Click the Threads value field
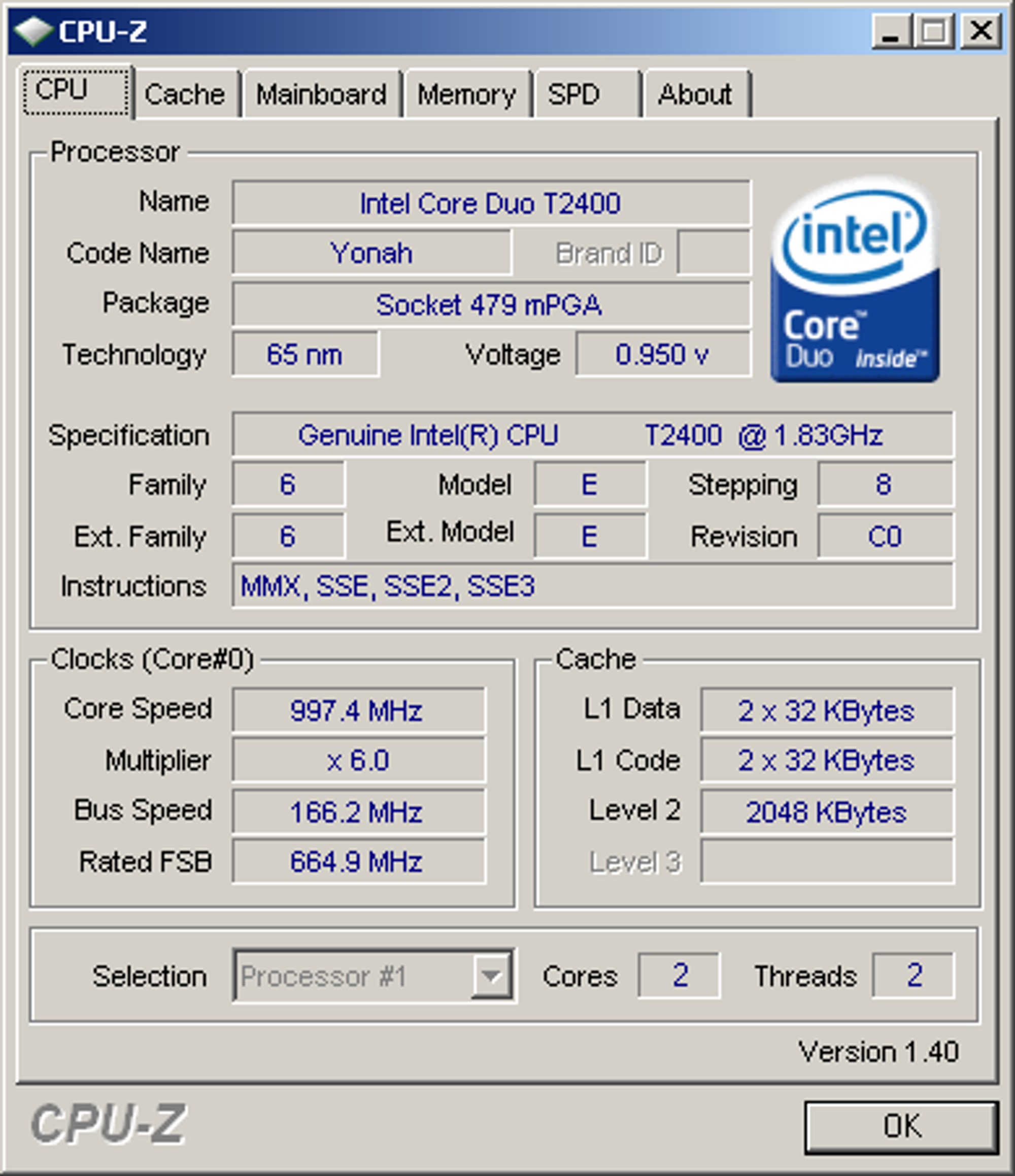 [913, 976]
